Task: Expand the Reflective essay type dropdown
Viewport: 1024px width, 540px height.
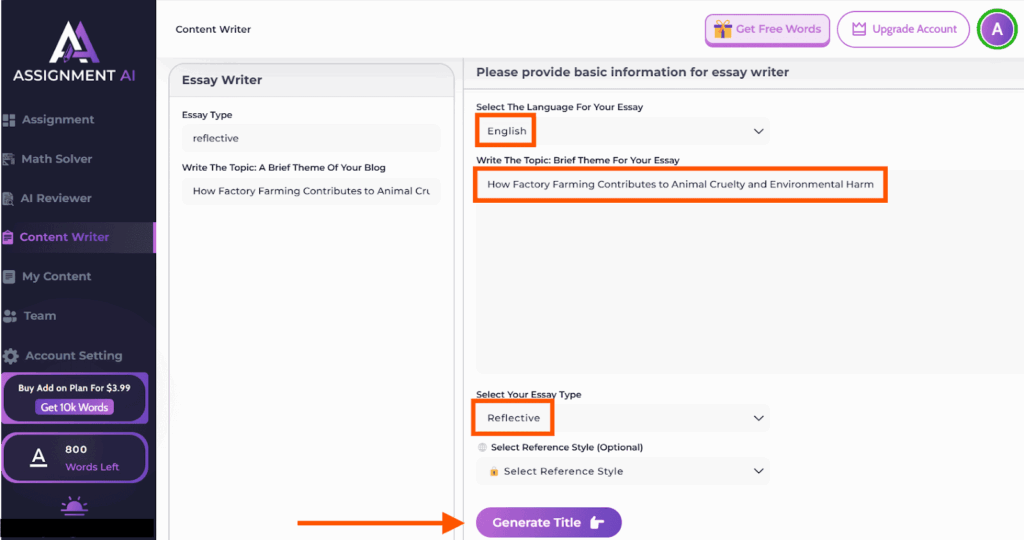Action: (623, 418)
